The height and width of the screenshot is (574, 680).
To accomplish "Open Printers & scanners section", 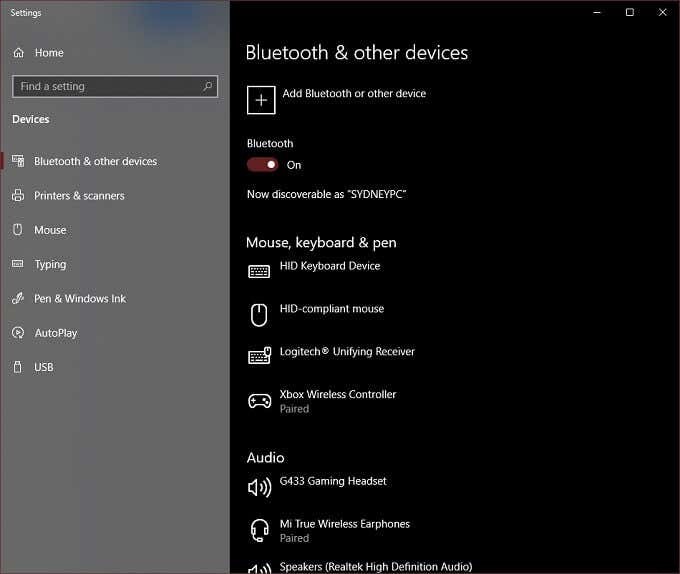I will [115, 196].
